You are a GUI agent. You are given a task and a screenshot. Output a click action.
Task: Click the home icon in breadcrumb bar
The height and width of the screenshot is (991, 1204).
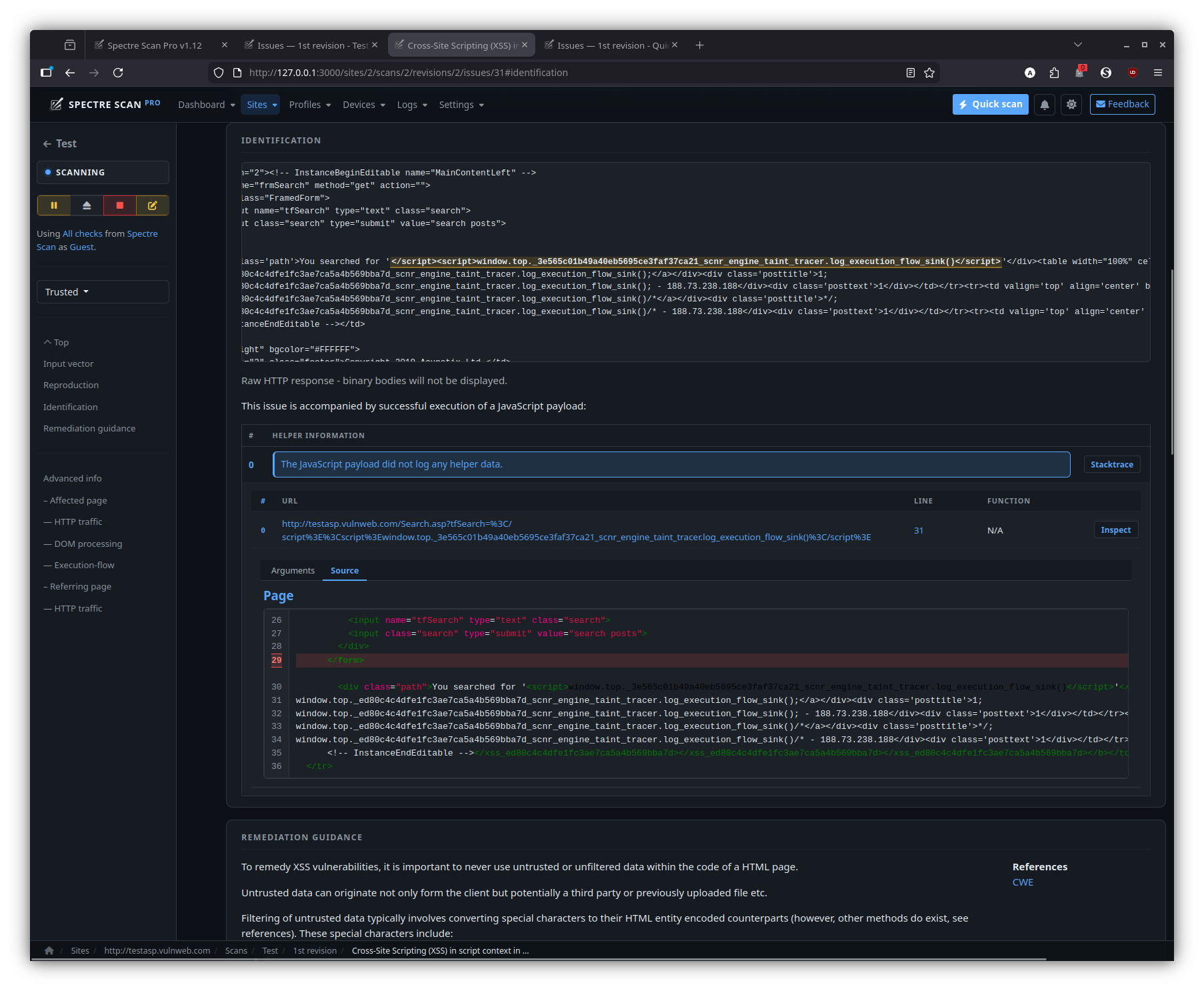(49, 950)
